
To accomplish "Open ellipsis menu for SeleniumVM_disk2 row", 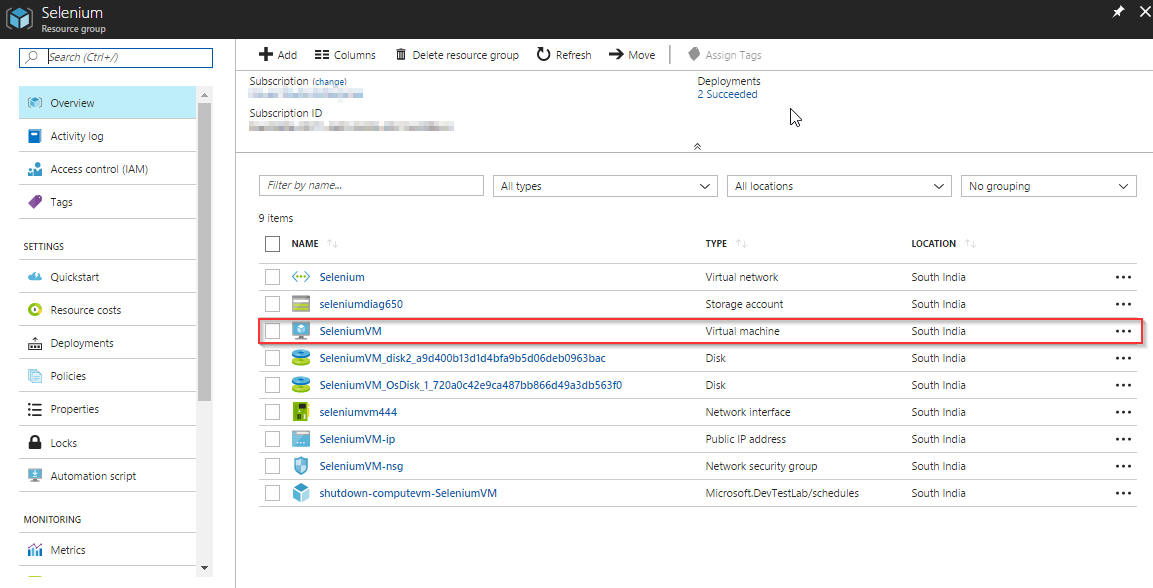I will (1123, 358).
